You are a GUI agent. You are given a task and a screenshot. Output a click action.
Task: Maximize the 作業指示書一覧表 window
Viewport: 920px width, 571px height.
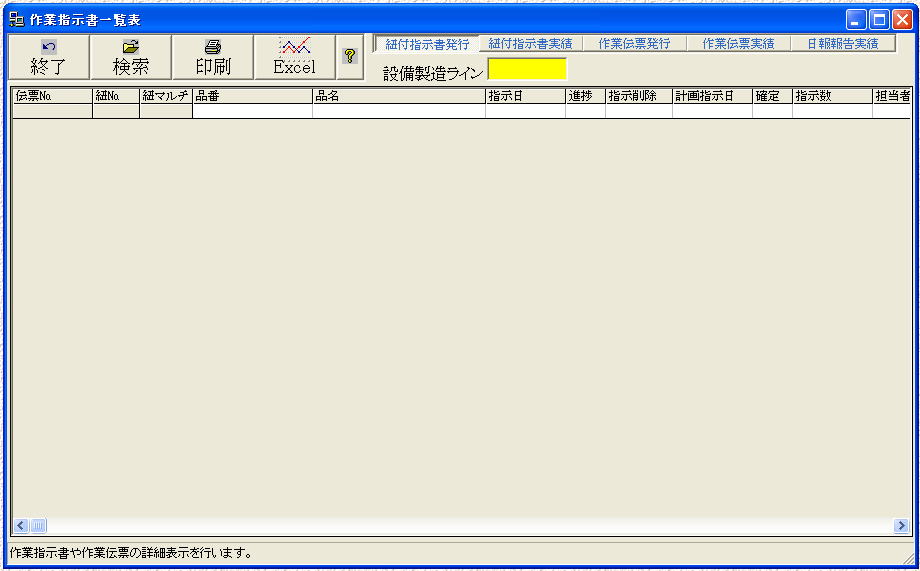[x=879, y=20]
